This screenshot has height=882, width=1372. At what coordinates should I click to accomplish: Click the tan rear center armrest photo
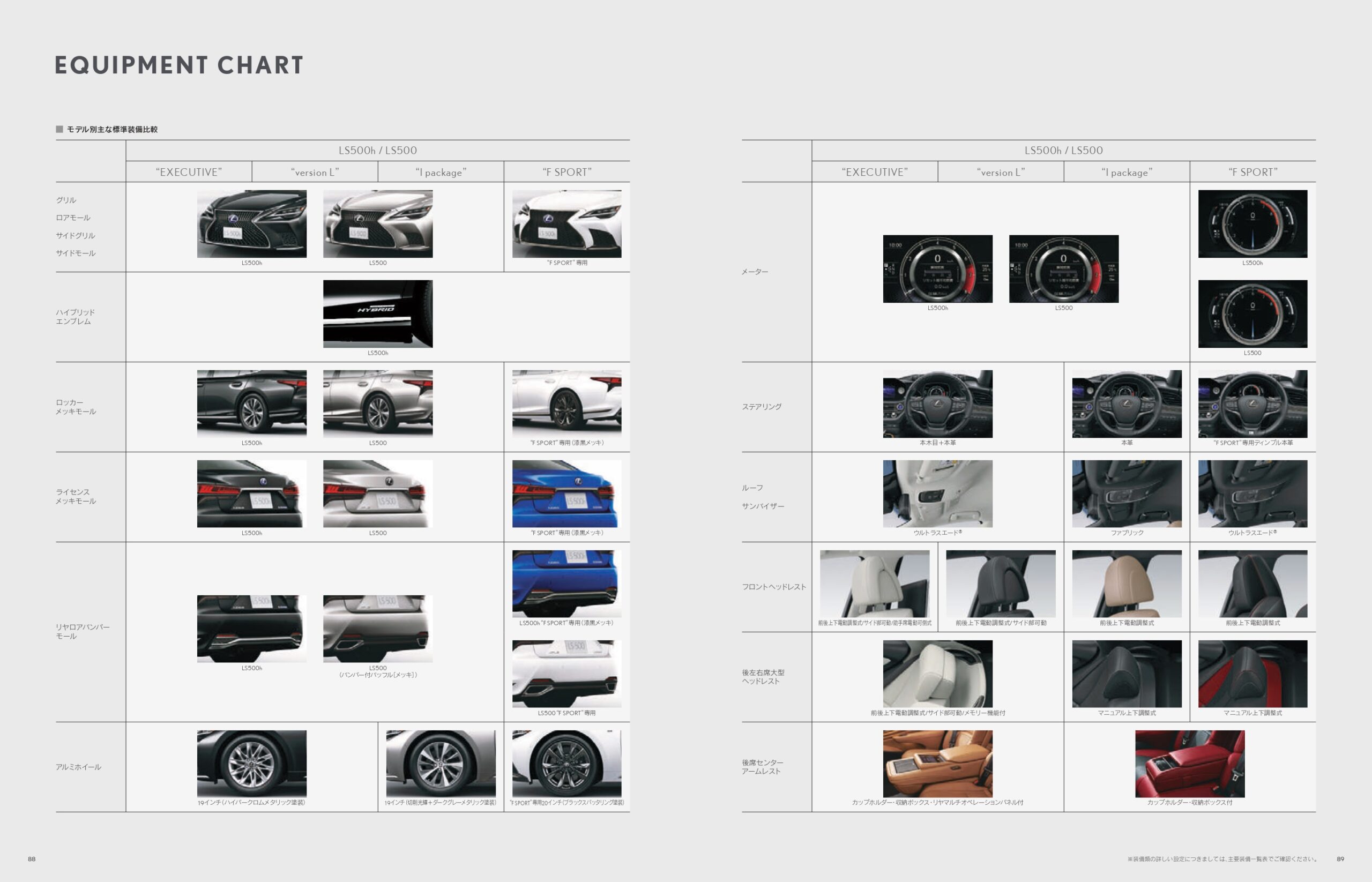click(937, 764)
